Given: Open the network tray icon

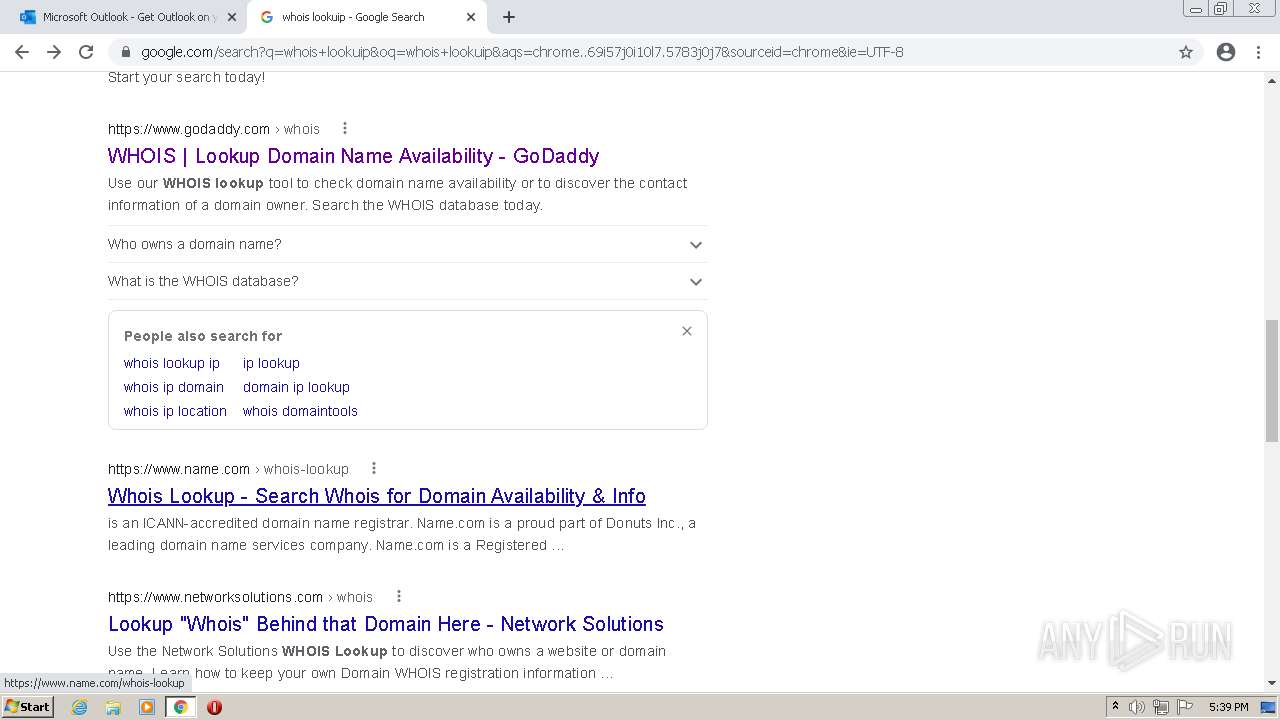Looking at the screenshot, I should pos(1161,707).
